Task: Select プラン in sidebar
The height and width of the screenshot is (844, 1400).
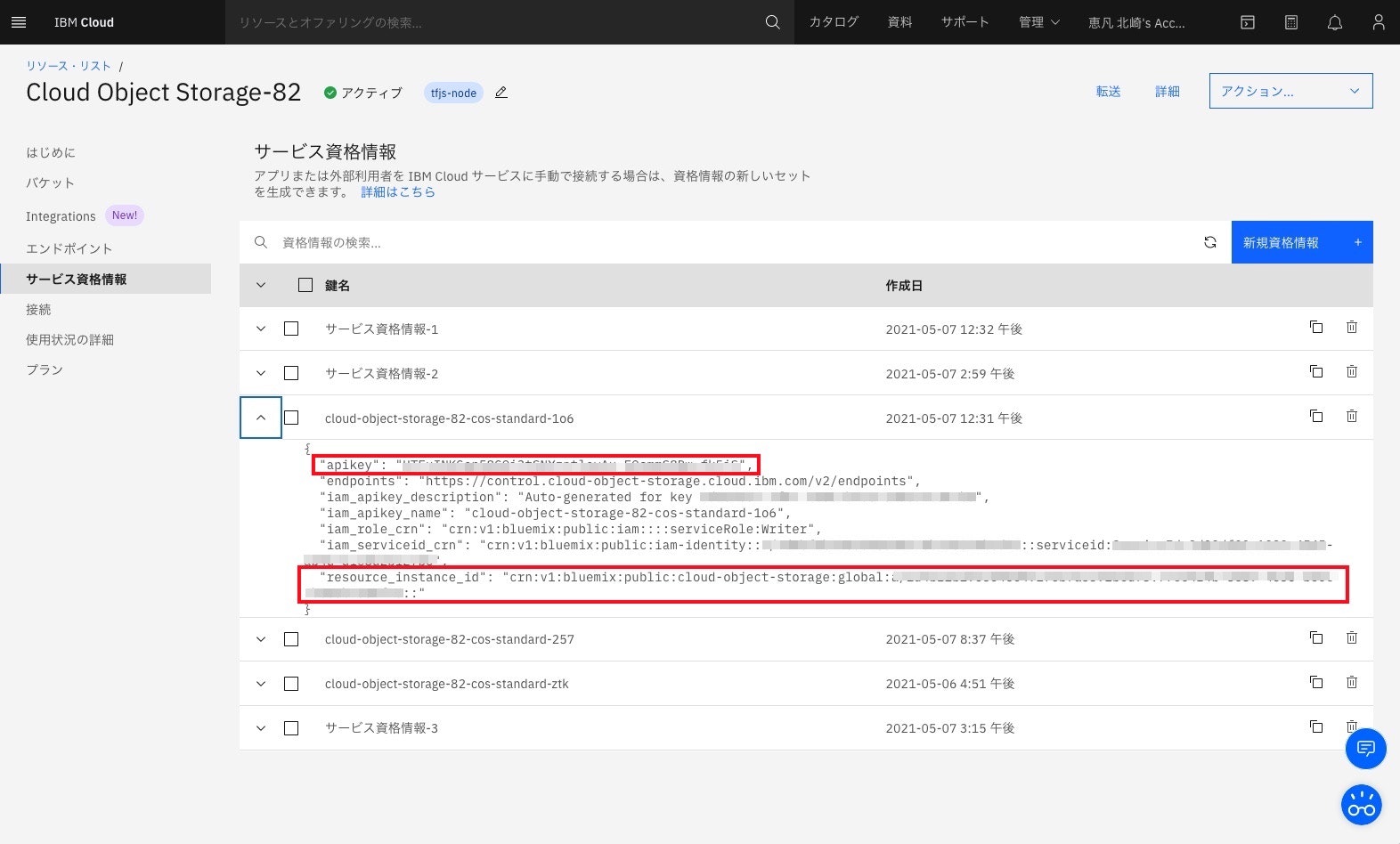Action: pyautogui.click(x=45, y=369)
